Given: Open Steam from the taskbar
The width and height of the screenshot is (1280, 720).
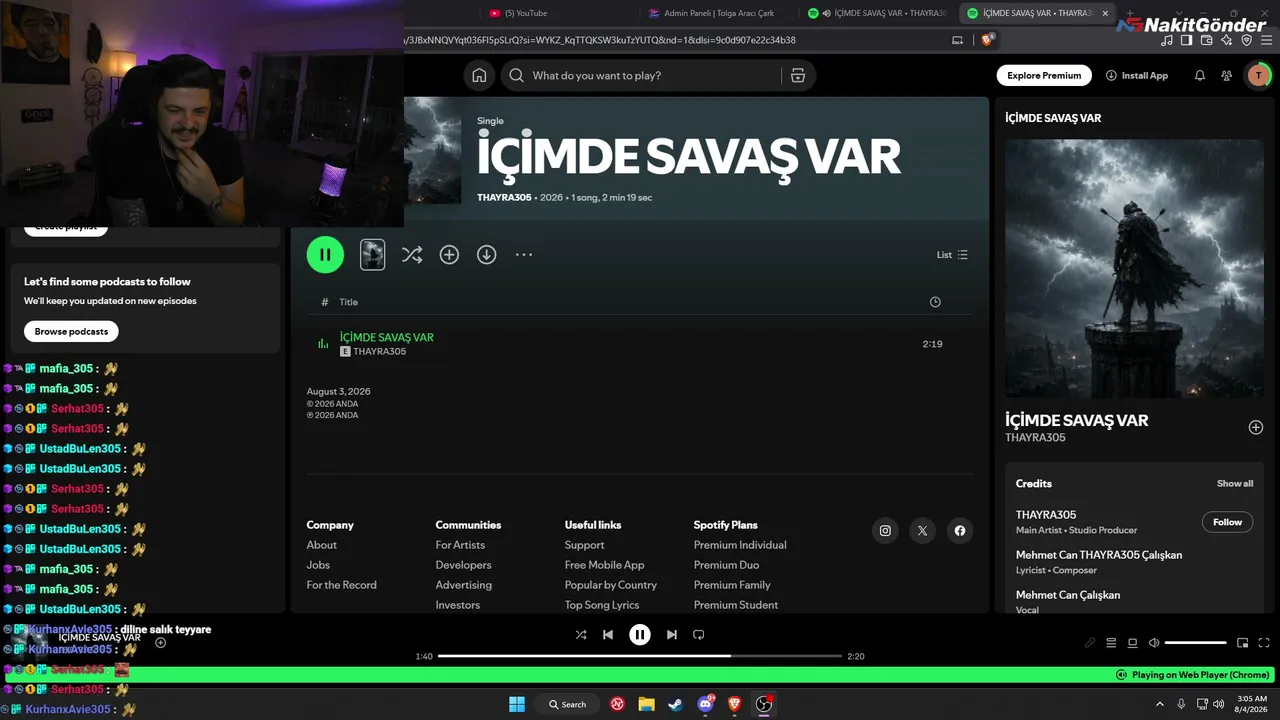Looking at the screenshot, I should tap(676, 704).
